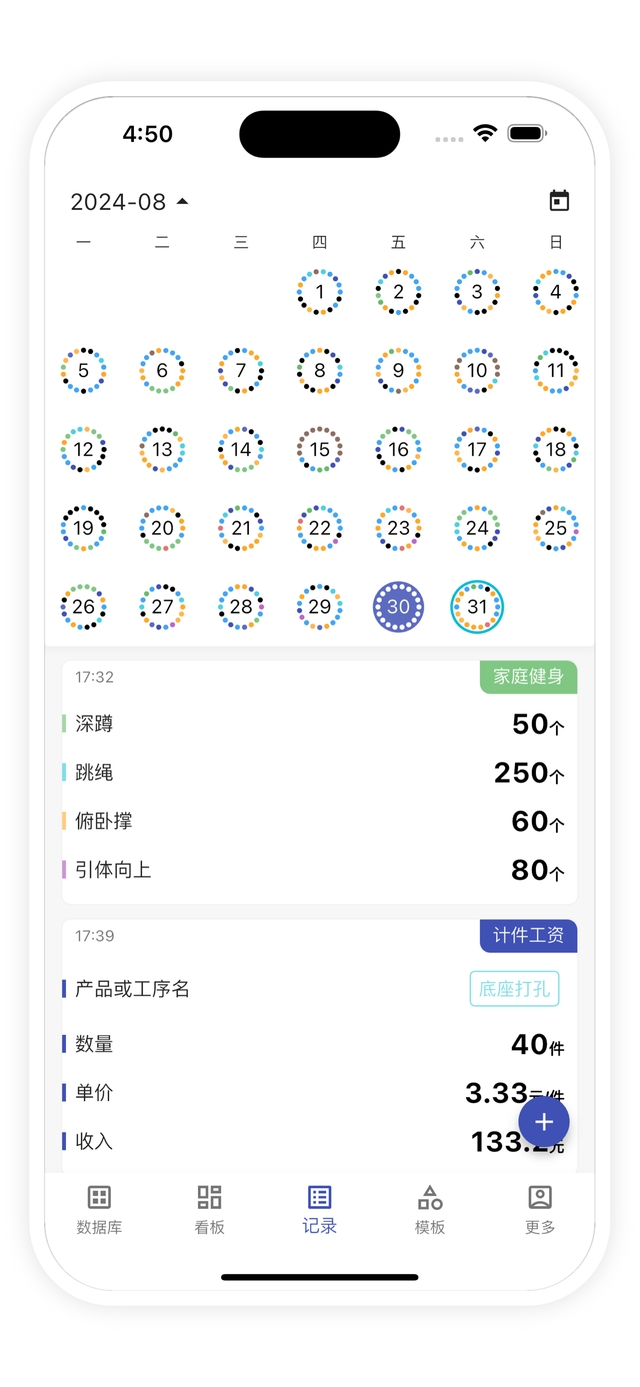Screen dimensions: 640x1387
Task: Tap the floating plus add button
Action: (x=543, y=1121)
